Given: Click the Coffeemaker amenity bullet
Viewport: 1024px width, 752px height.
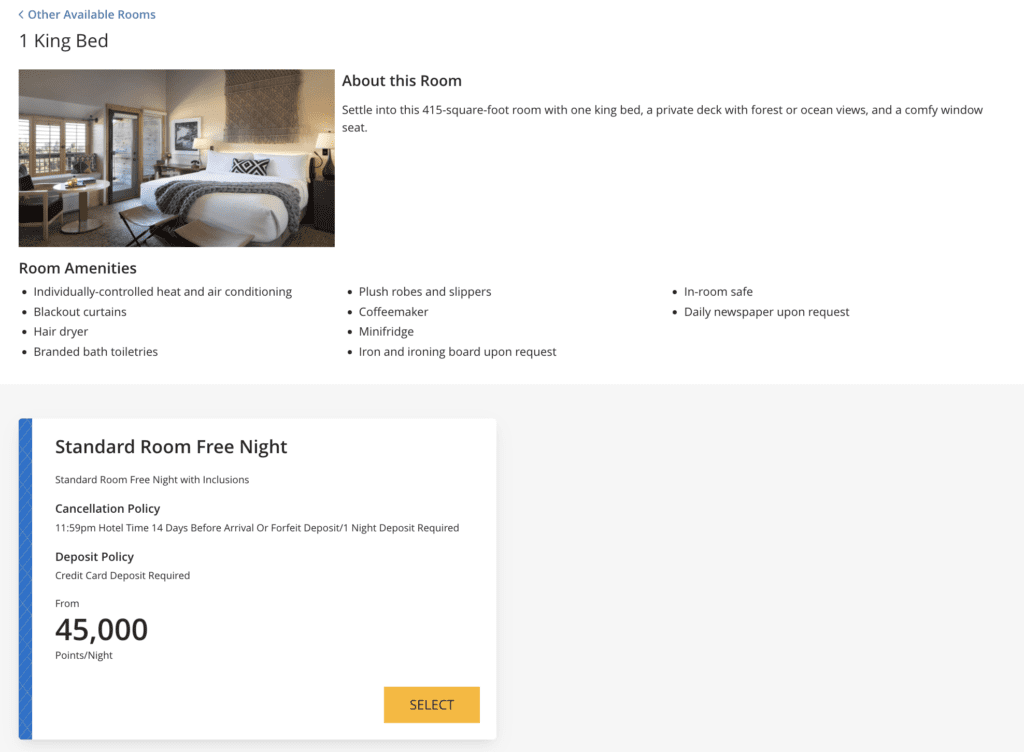Looking at the screenshot, I should click(x=393, y=311).
